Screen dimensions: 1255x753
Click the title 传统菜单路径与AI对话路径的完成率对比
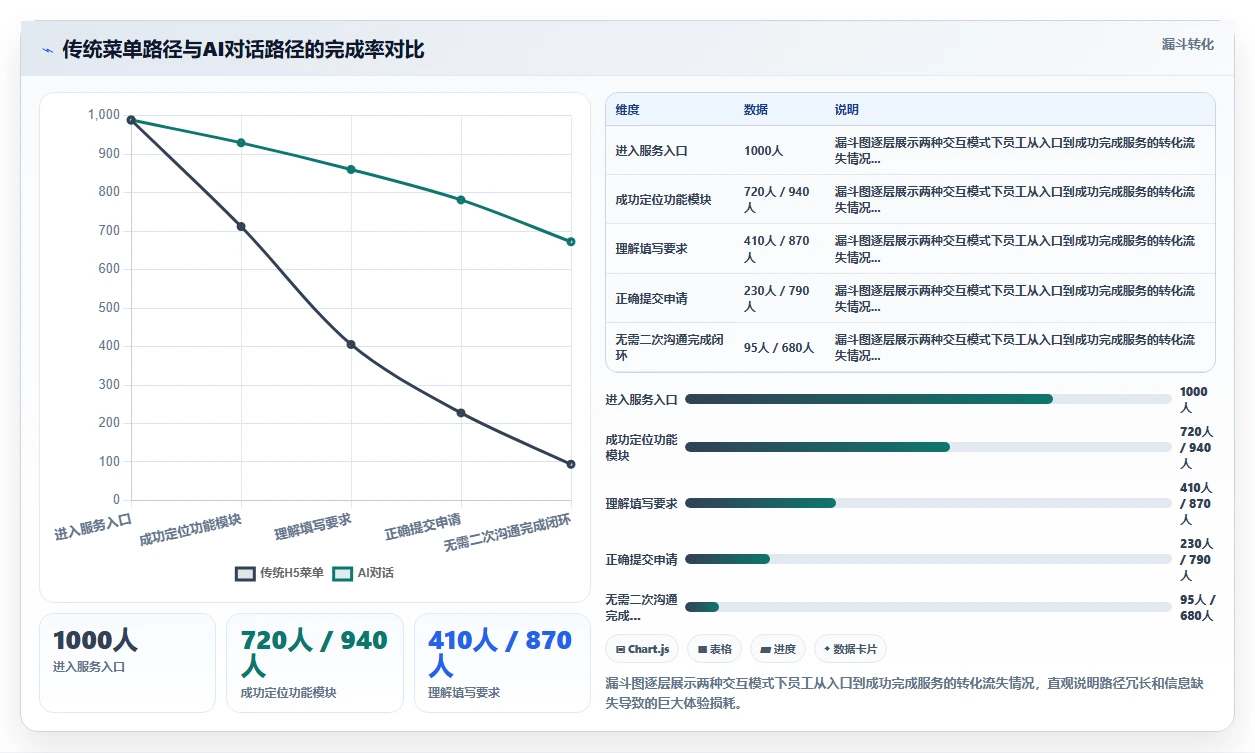click(243, 50)
